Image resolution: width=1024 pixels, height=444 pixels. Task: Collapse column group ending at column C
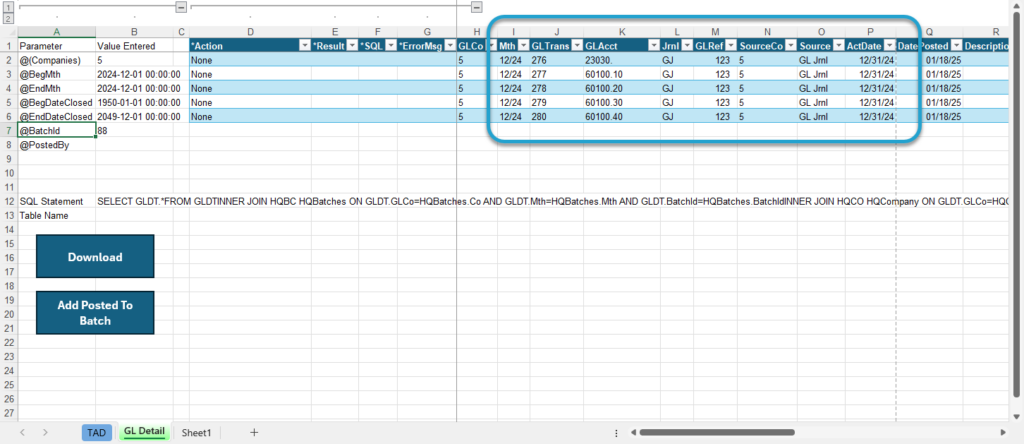pos(182,7)
